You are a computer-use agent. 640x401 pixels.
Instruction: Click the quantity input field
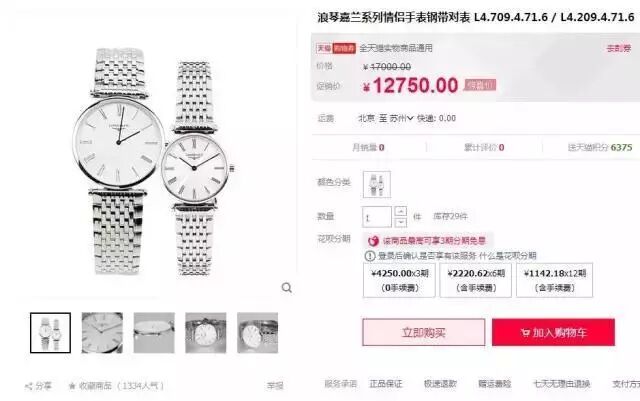click(x=376, y=217)
